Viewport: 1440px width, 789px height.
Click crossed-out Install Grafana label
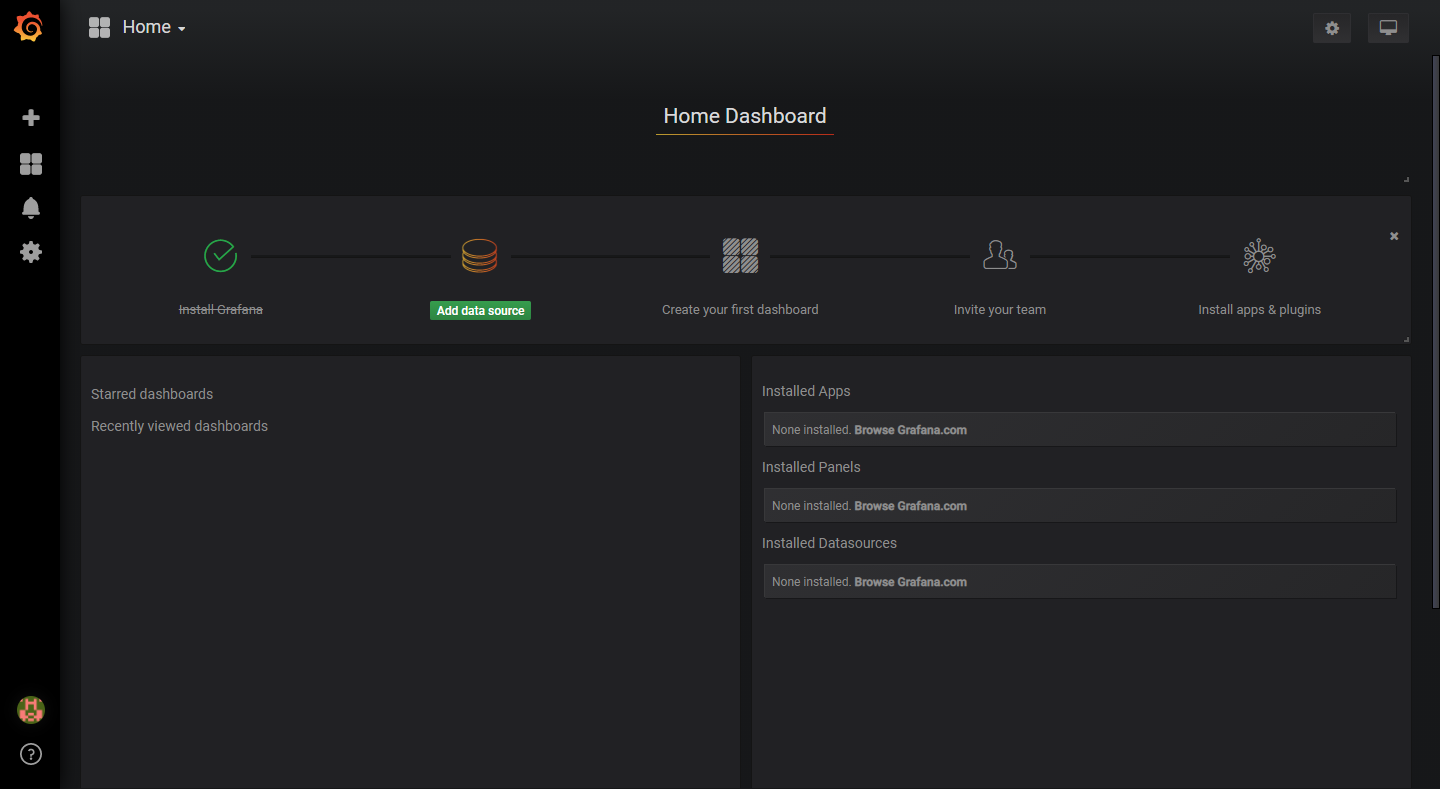pyautogui.click(x=221, y=310)
